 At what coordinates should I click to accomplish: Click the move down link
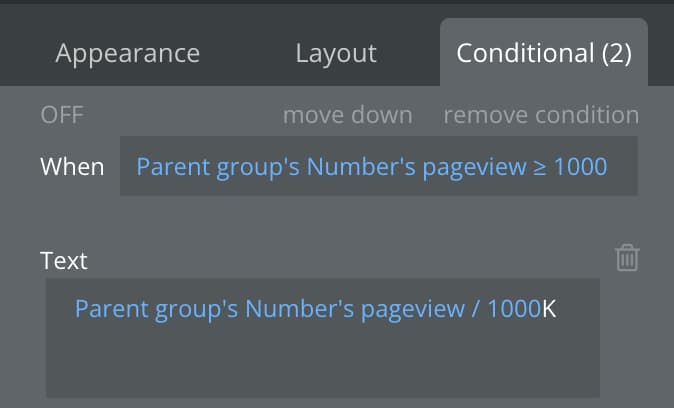tap(348, 115)
